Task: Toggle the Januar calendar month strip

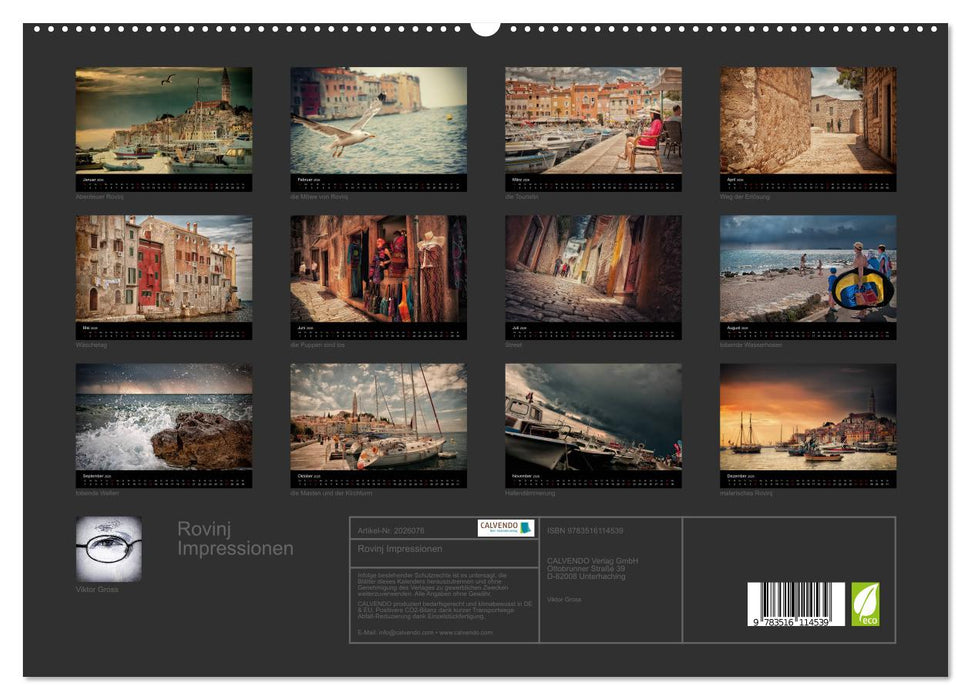Action: coord(160,183)
